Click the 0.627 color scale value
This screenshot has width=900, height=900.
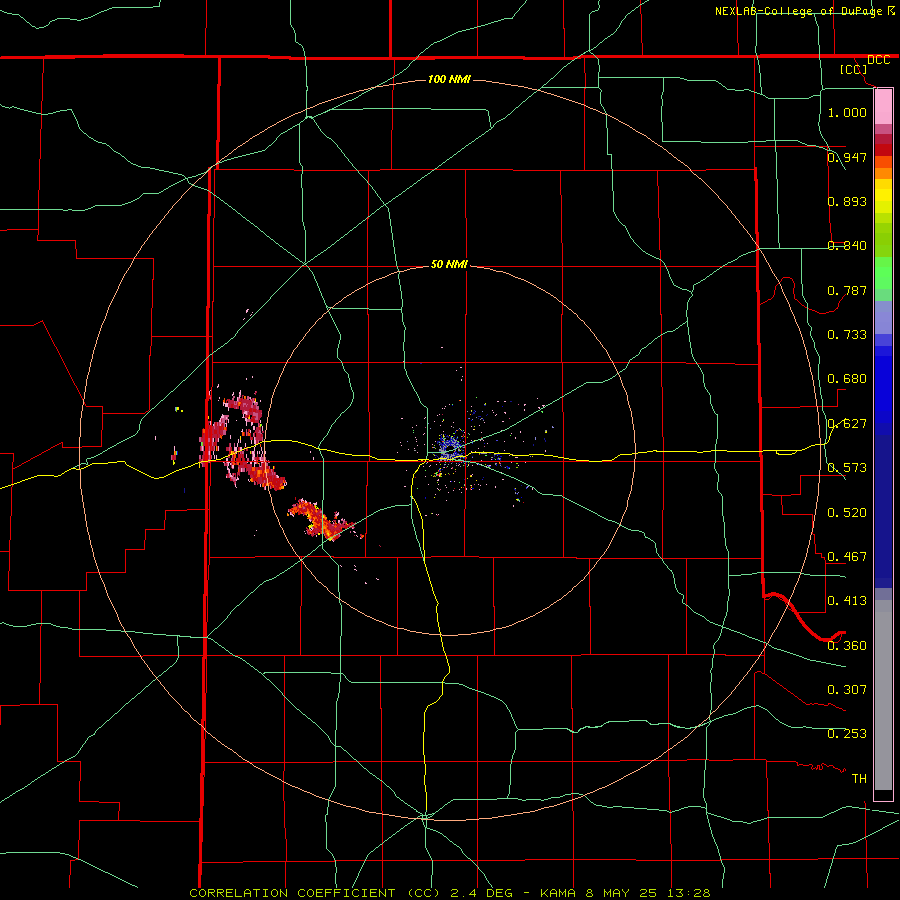(x=847, y=424)
